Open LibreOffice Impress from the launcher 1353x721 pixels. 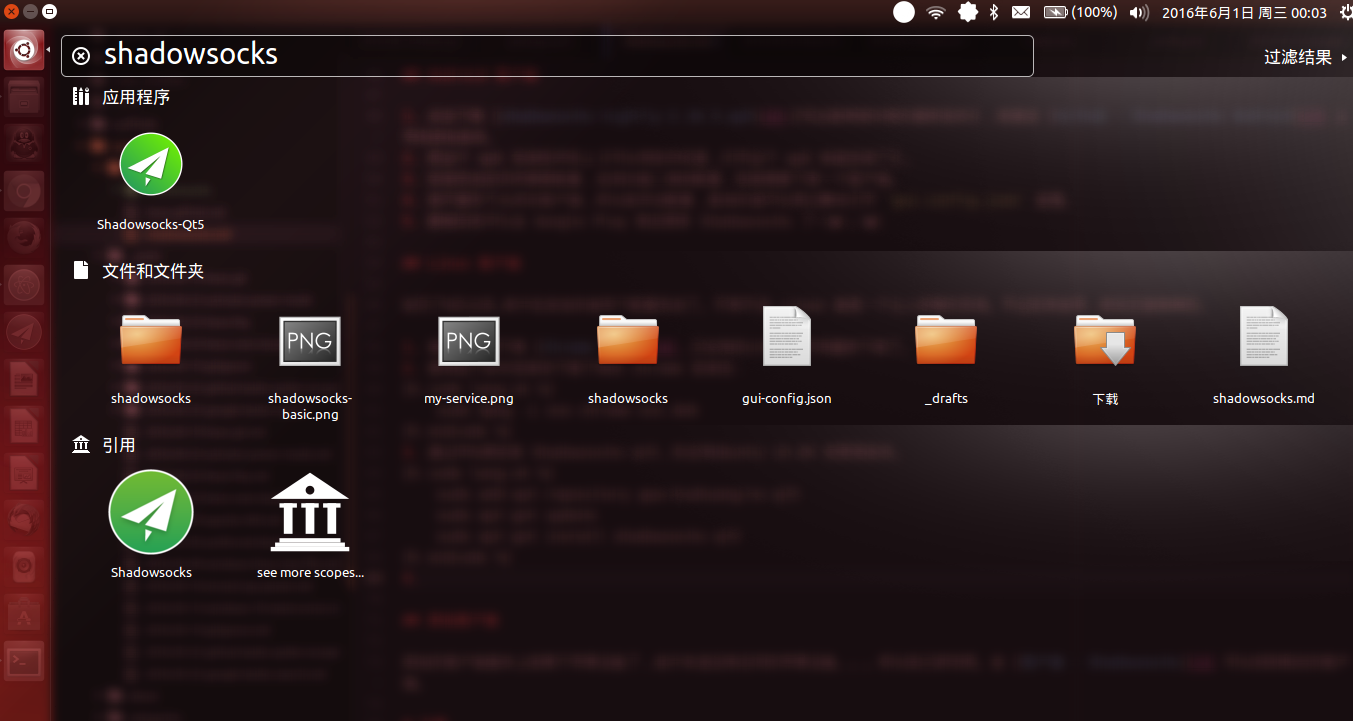(x=24, y=474)
